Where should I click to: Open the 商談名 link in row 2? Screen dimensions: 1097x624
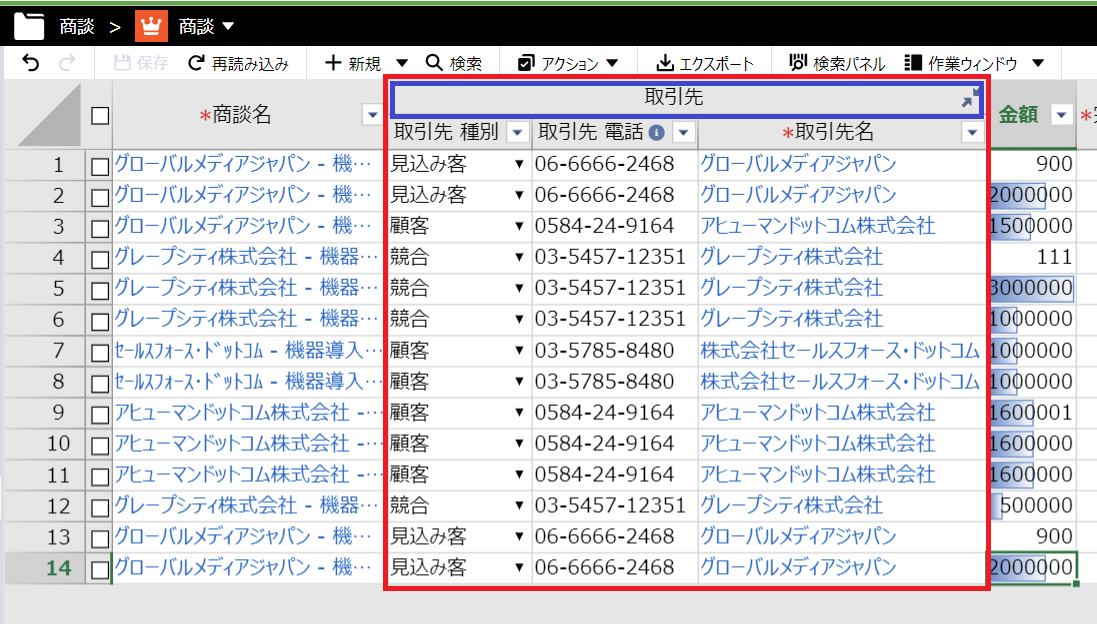(243, 194)
